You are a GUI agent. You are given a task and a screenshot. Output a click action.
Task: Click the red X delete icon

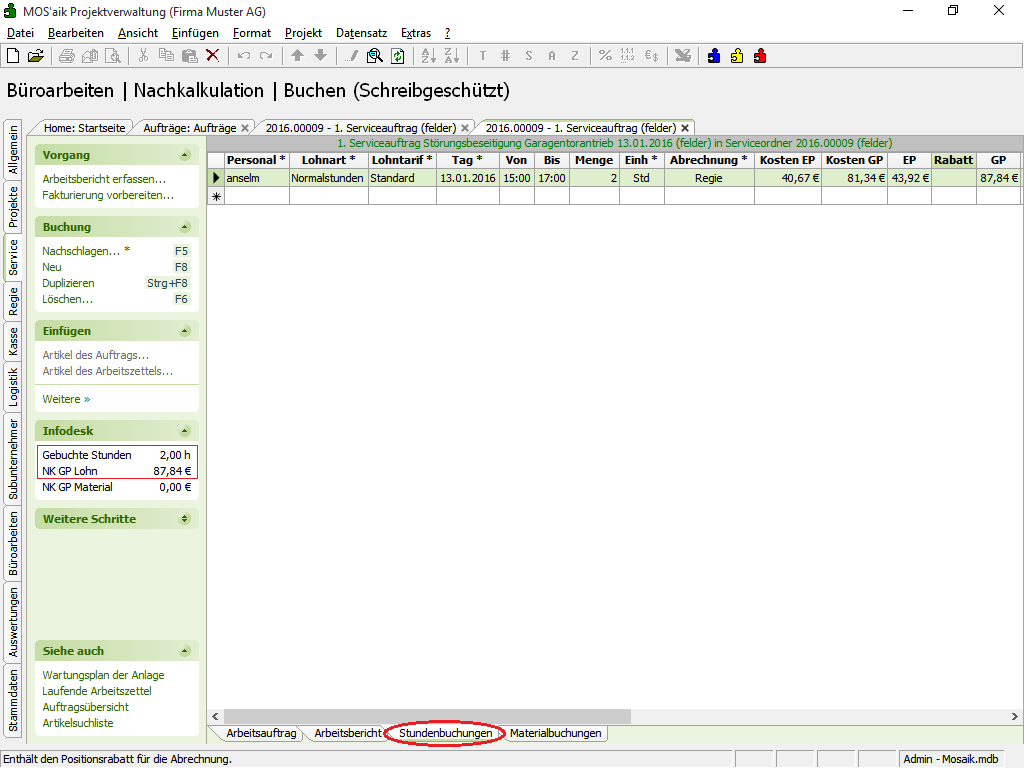click(212, 56)
